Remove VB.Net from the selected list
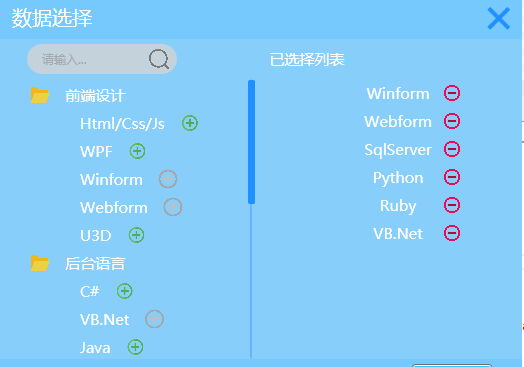The width and height of the screenshot is (524, 367). (x=452, y=233)
